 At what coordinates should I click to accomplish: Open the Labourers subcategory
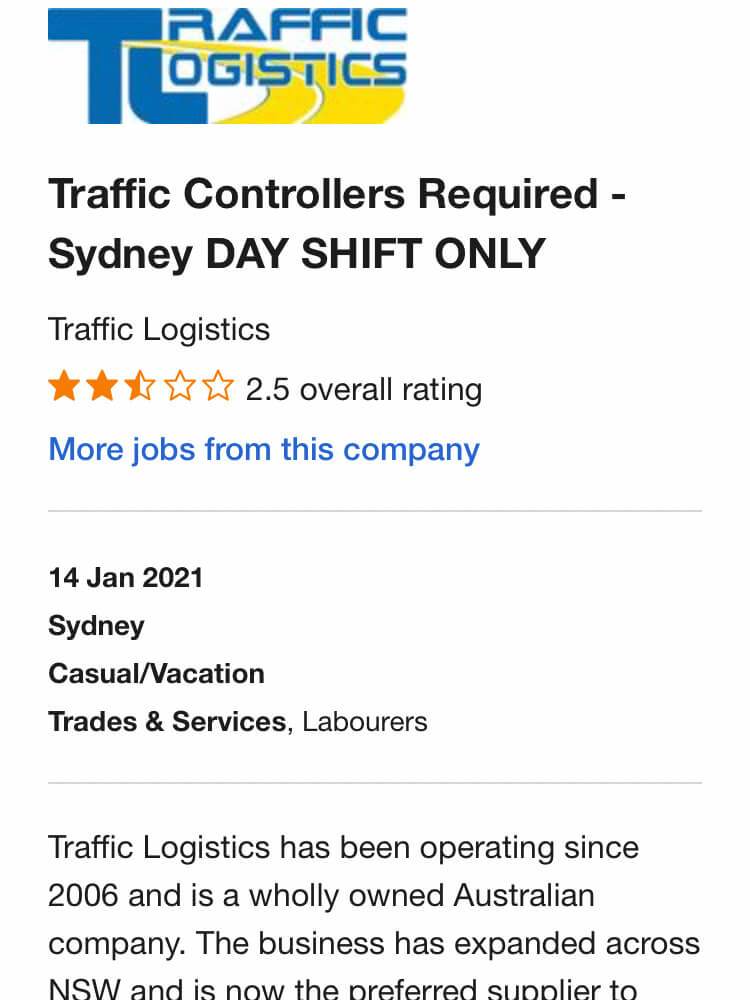[365, 722]
